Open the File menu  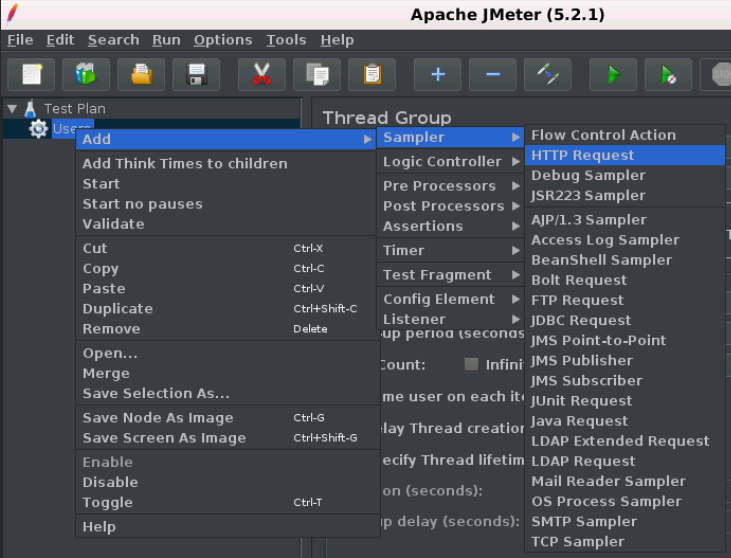(20, 40)
